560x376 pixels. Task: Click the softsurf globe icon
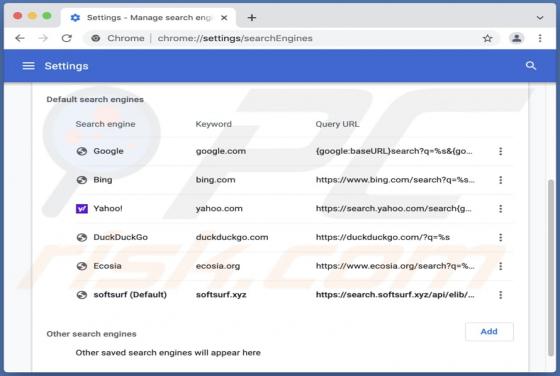click(x=82, y=295)
